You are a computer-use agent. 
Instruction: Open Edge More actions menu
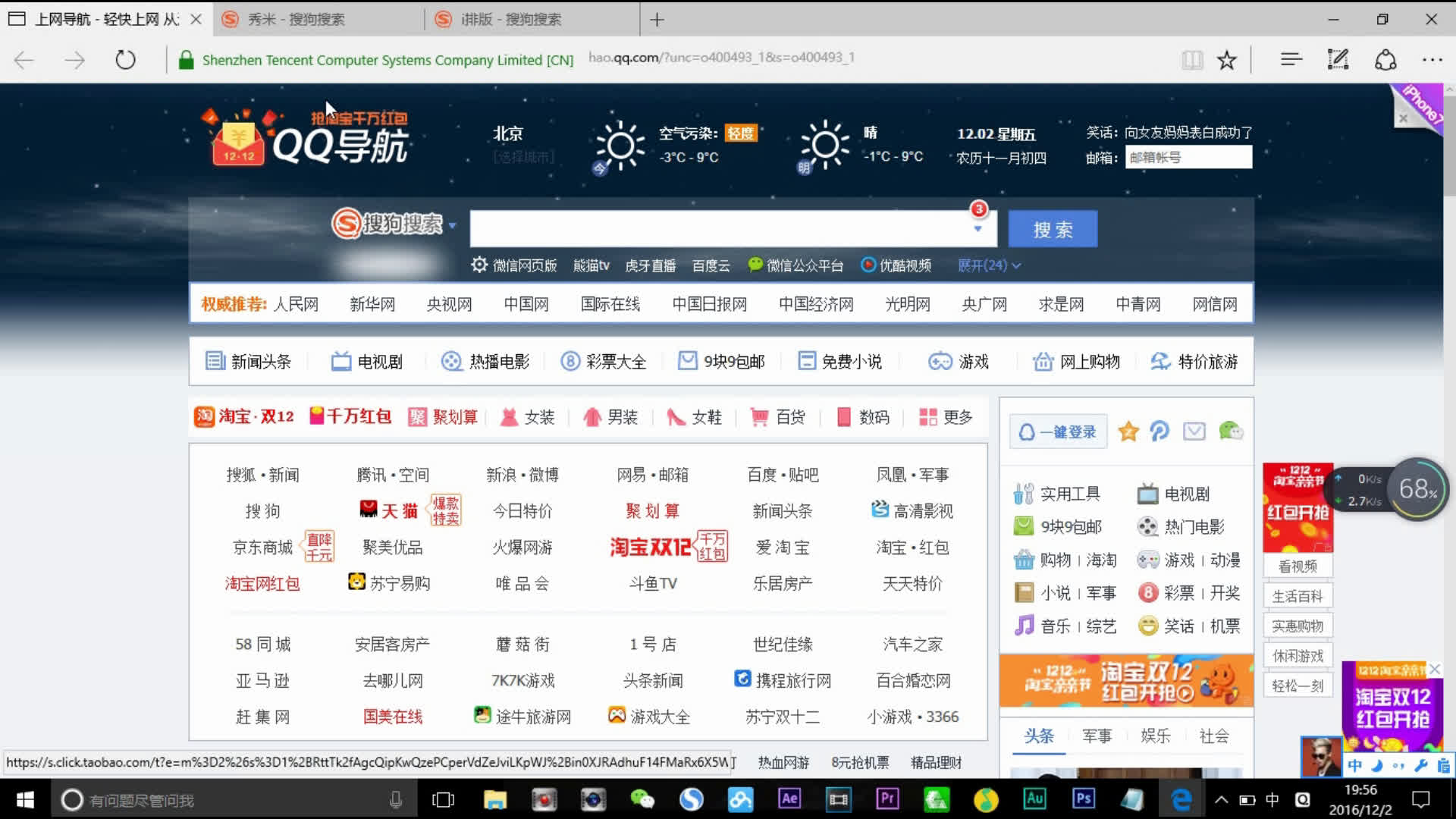point(1432,59)
